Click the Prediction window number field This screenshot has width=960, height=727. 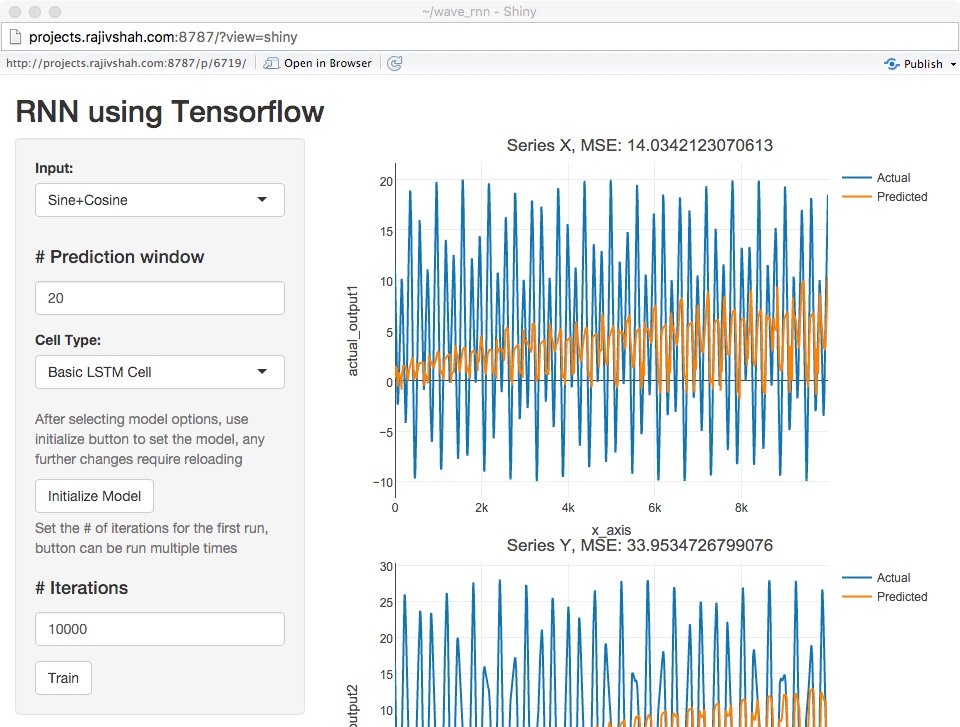pos(160,298)
